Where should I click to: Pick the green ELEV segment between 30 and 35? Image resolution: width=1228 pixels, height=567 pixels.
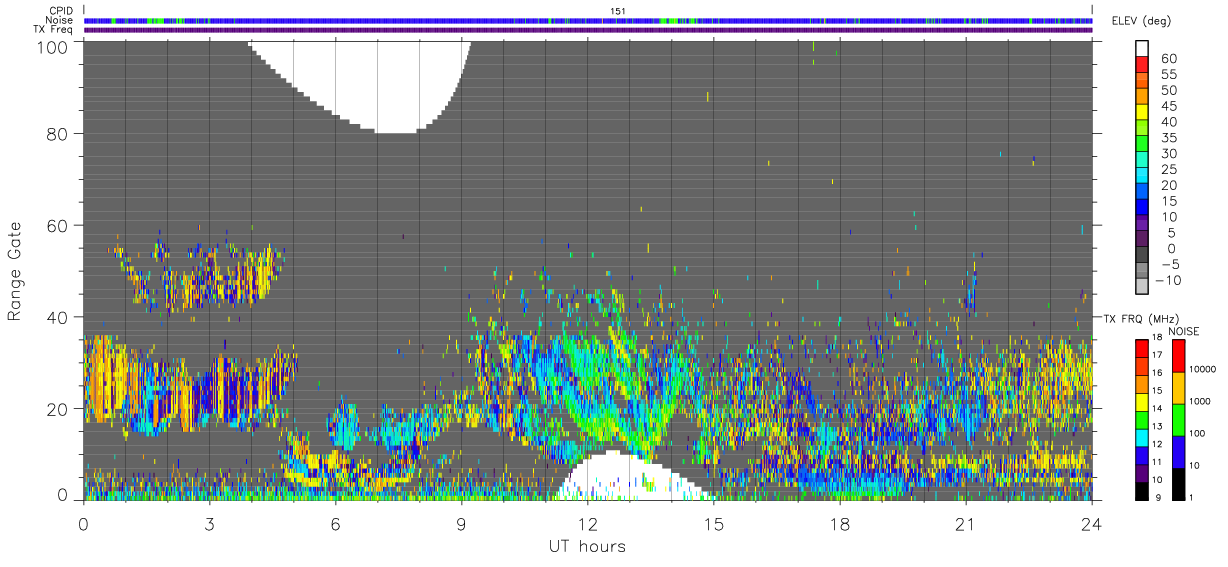coord(1143,144)
